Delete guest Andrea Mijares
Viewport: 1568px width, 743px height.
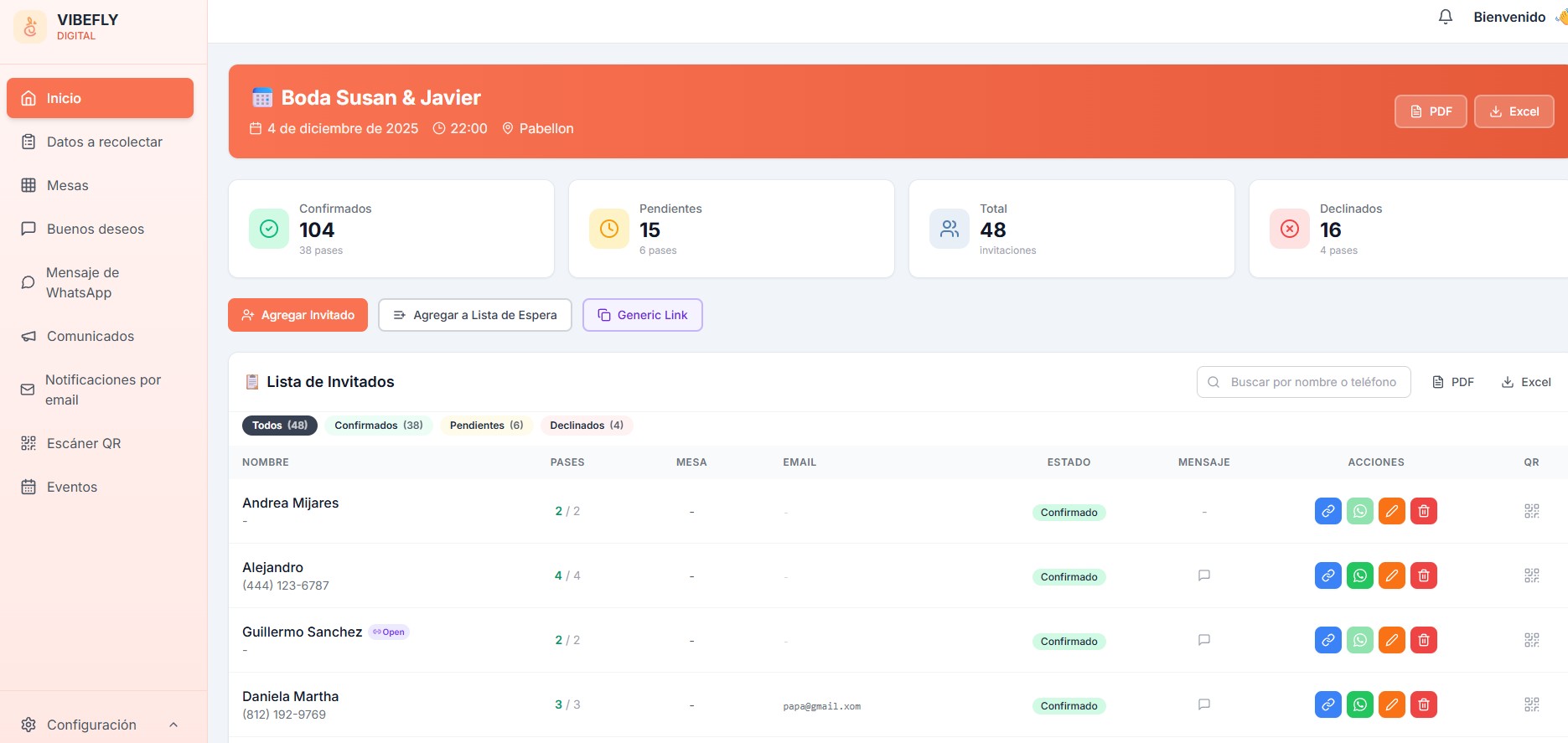click(1424, 511)
